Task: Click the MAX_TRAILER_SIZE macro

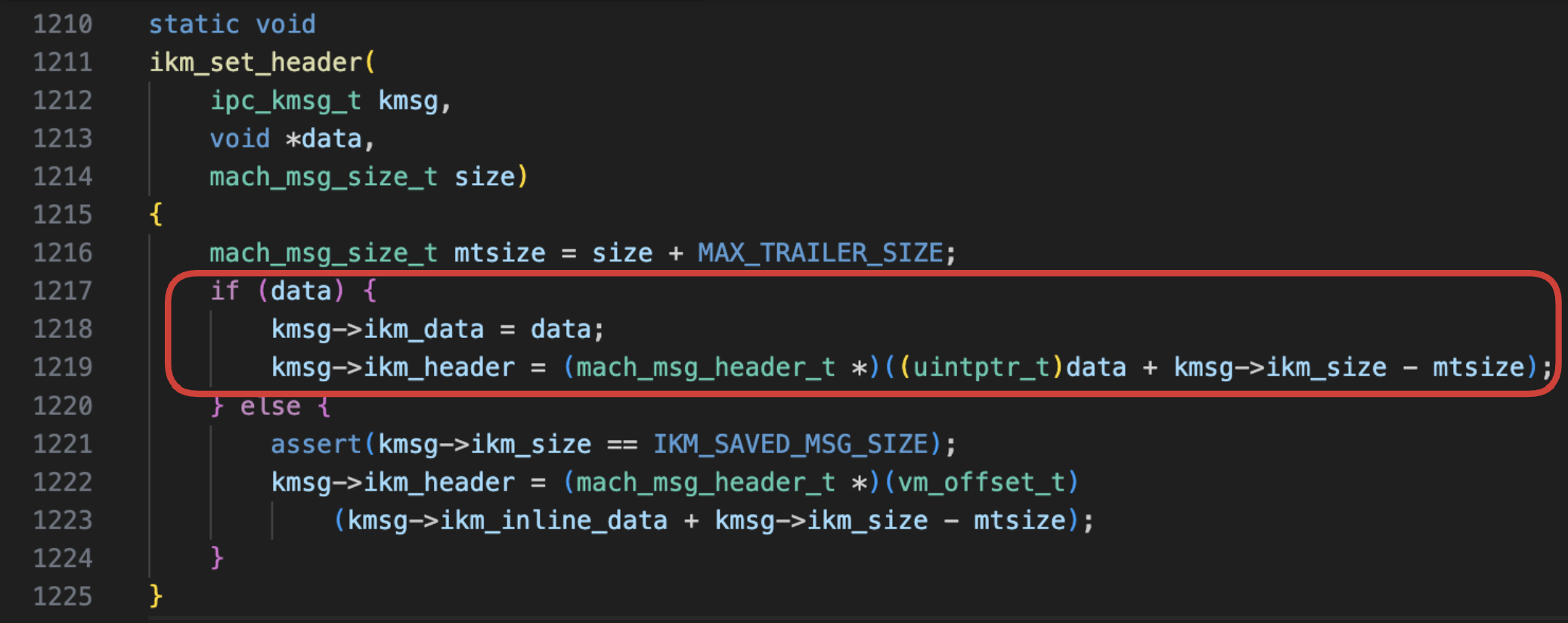Action: [x=821, y=253]
